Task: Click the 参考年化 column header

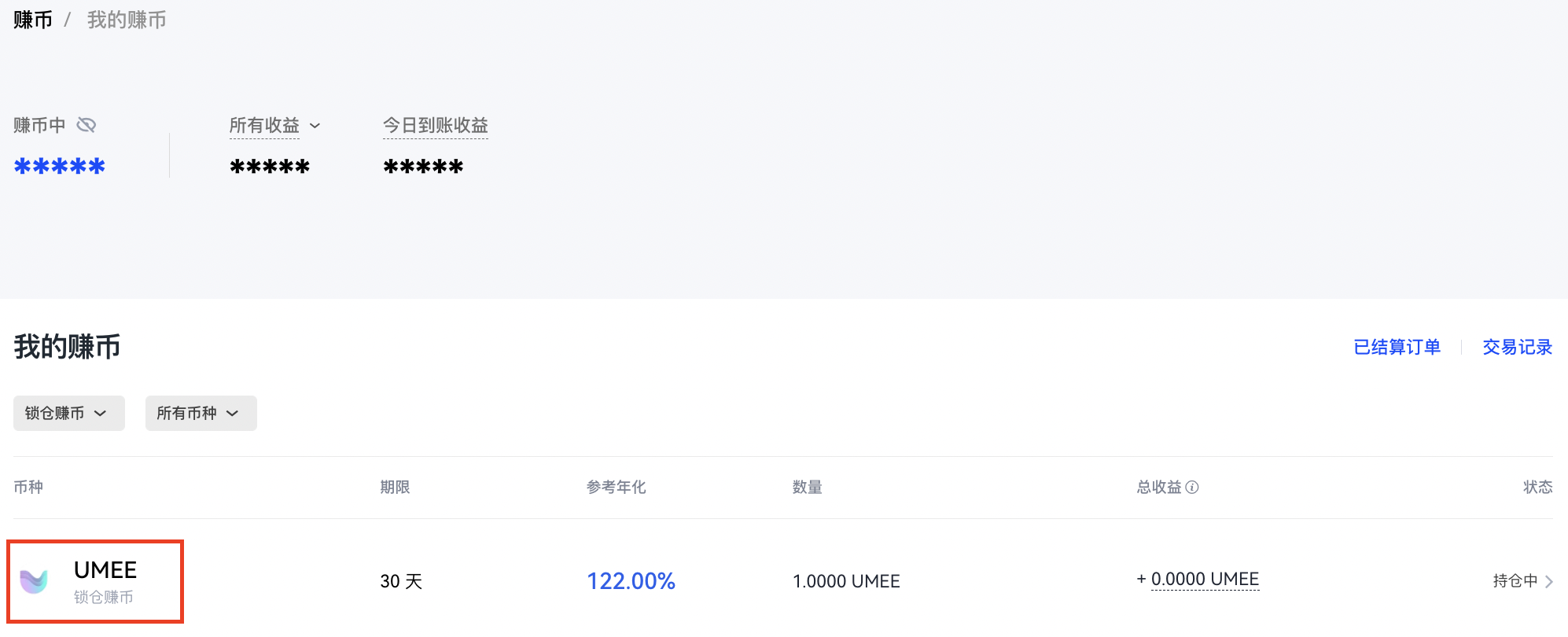Action: click(616, 488)
